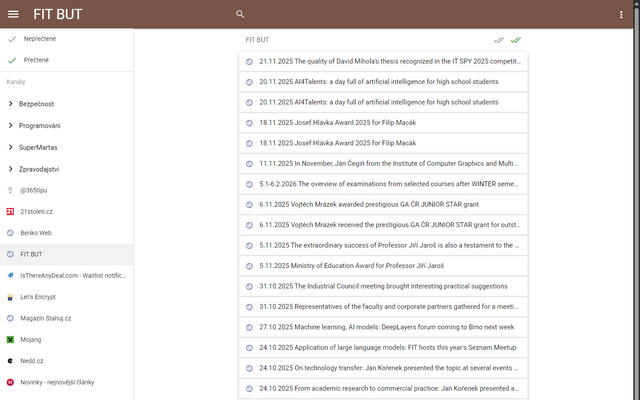Click the search magnifier icon

point(240,14)
